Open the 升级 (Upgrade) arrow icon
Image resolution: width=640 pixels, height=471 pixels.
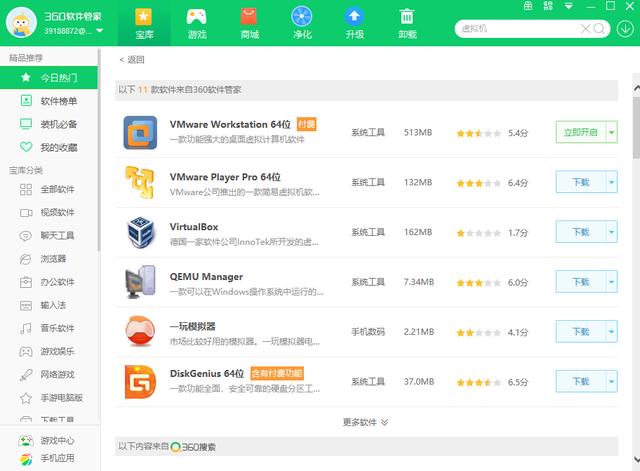point(354,18)
